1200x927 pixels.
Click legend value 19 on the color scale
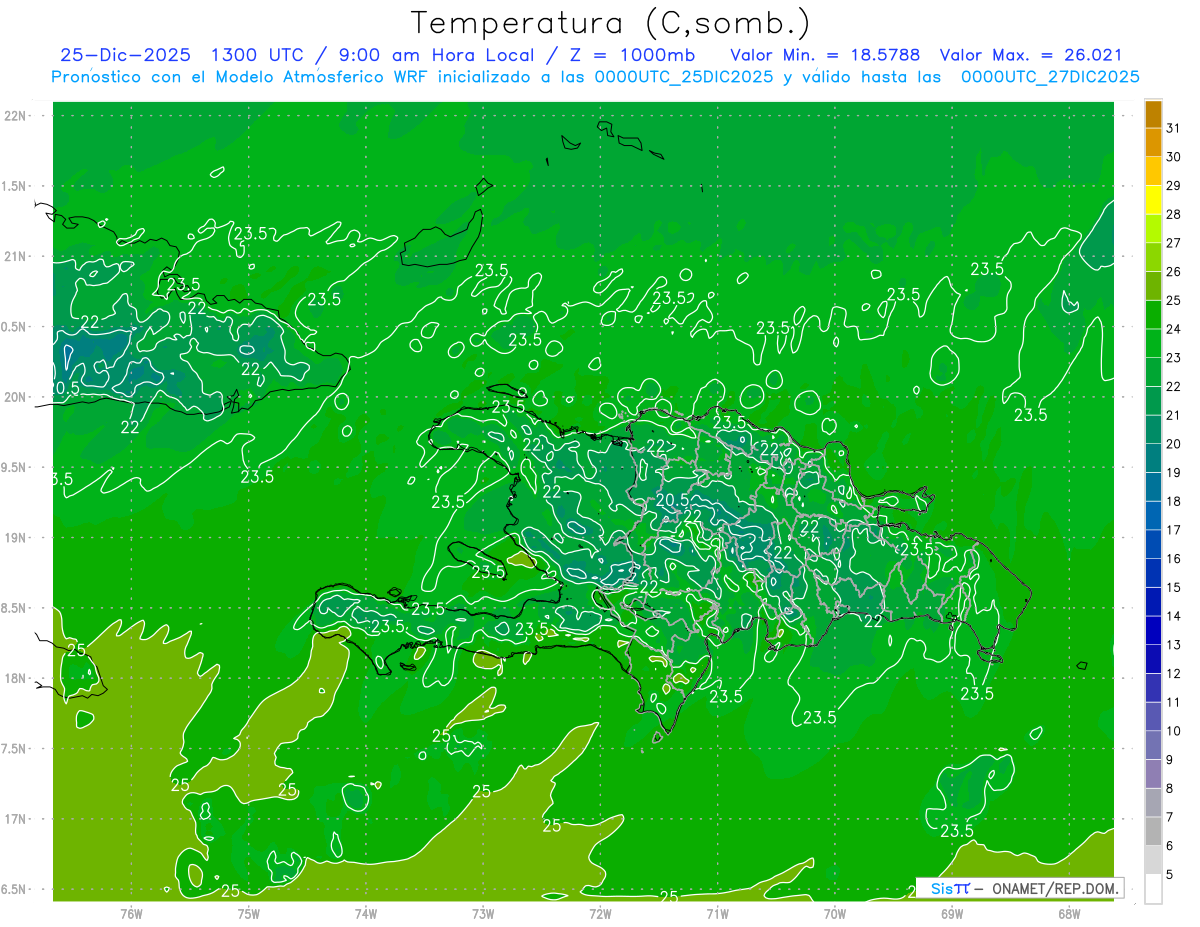pos(1174,473)
